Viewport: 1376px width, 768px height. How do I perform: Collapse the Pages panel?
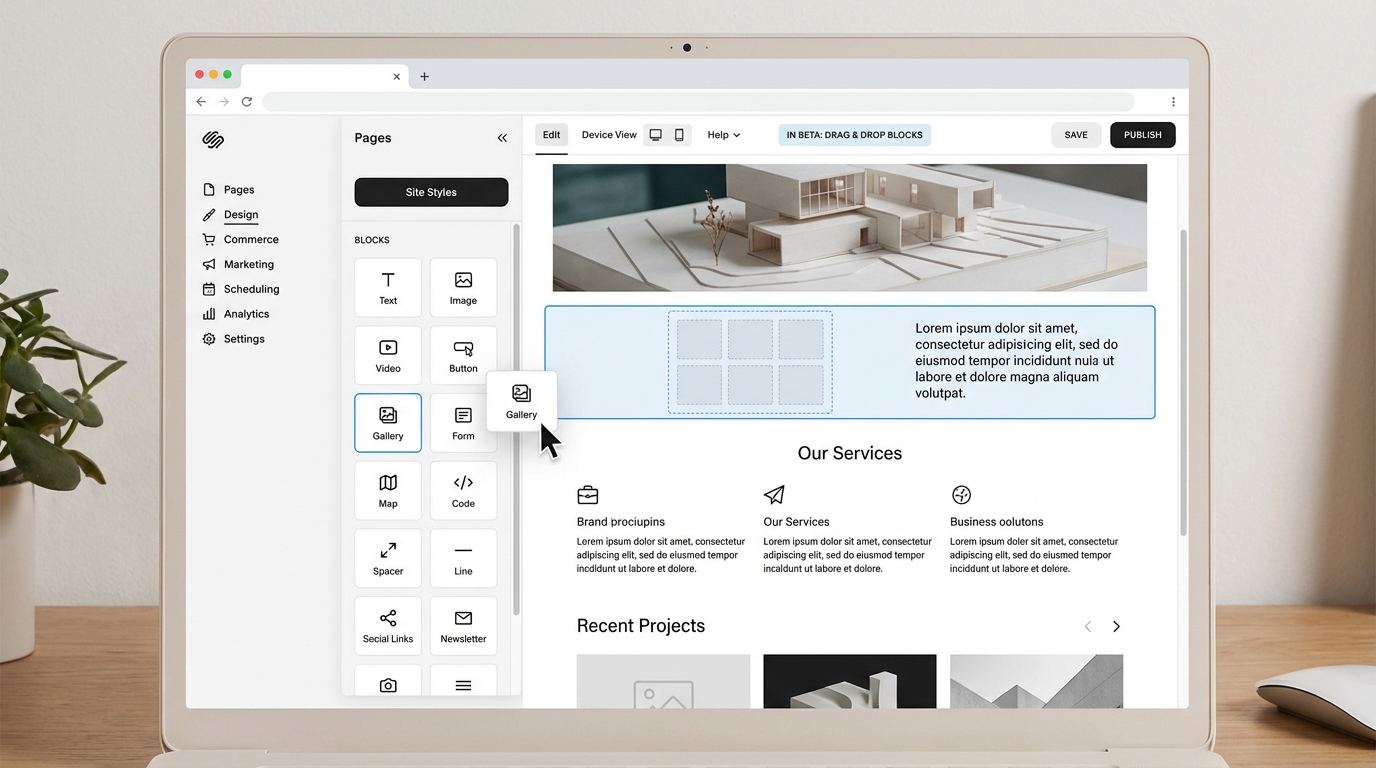pos(502,137)
